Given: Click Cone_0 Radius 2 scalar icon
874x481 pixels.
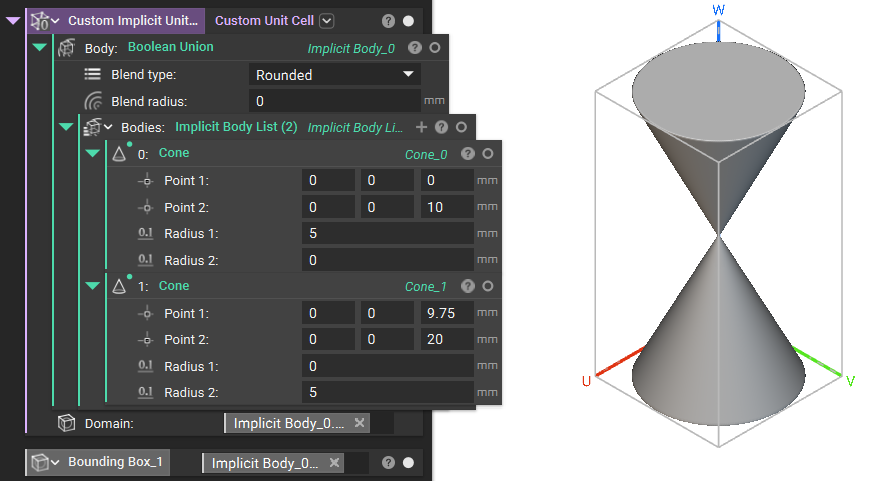Looking at the screenshot, I should (x=145, y=260).
